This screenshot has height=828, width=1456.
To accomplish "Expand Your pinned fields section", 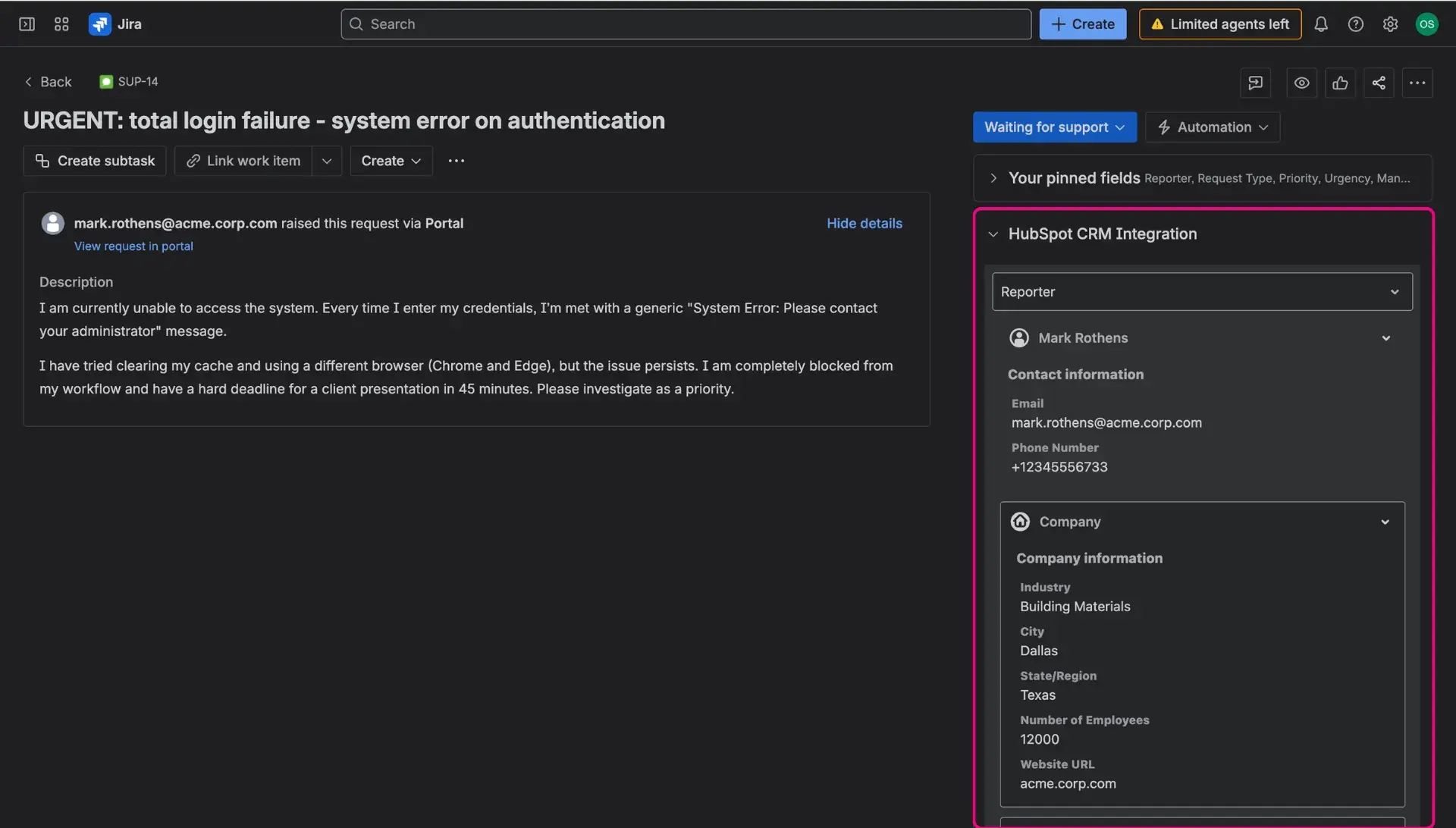I will 993,177.
